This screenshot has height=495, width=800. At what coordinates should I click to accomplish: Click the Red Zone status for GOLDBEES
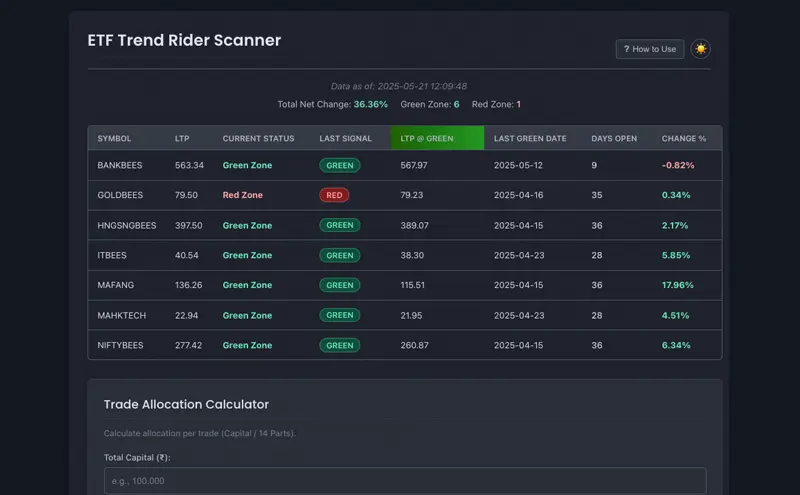(x=243, y=195)
